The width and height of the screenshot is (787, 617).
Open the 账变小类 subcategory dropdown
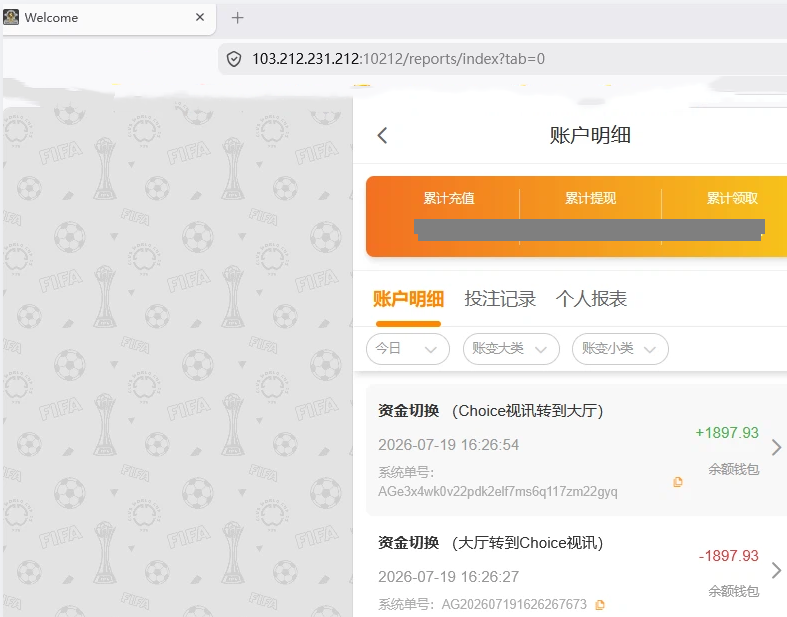(x=620, y=349)
